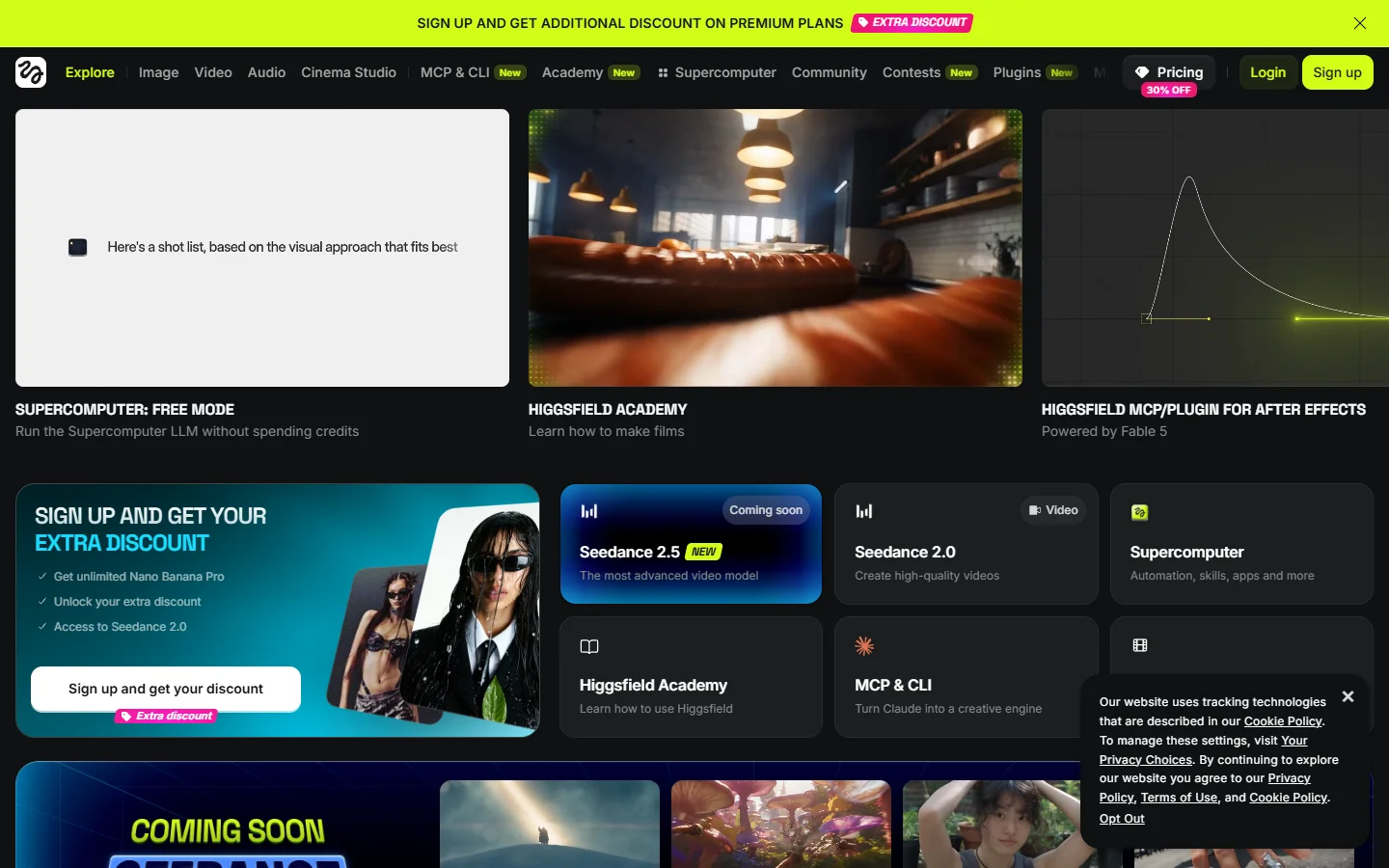
Task: Click 'Powered by Fable 5' subtitle
Action: coord(1104,431)
